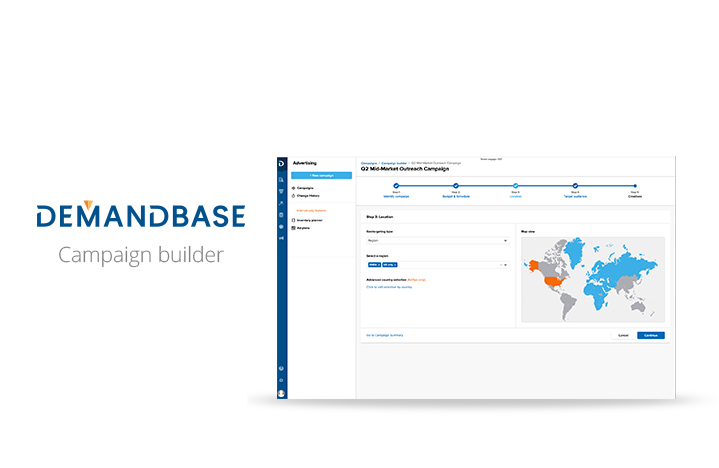This screenshot has width=719, height=468.
Task: Click the Cancel button
Action: pos(623,336)
